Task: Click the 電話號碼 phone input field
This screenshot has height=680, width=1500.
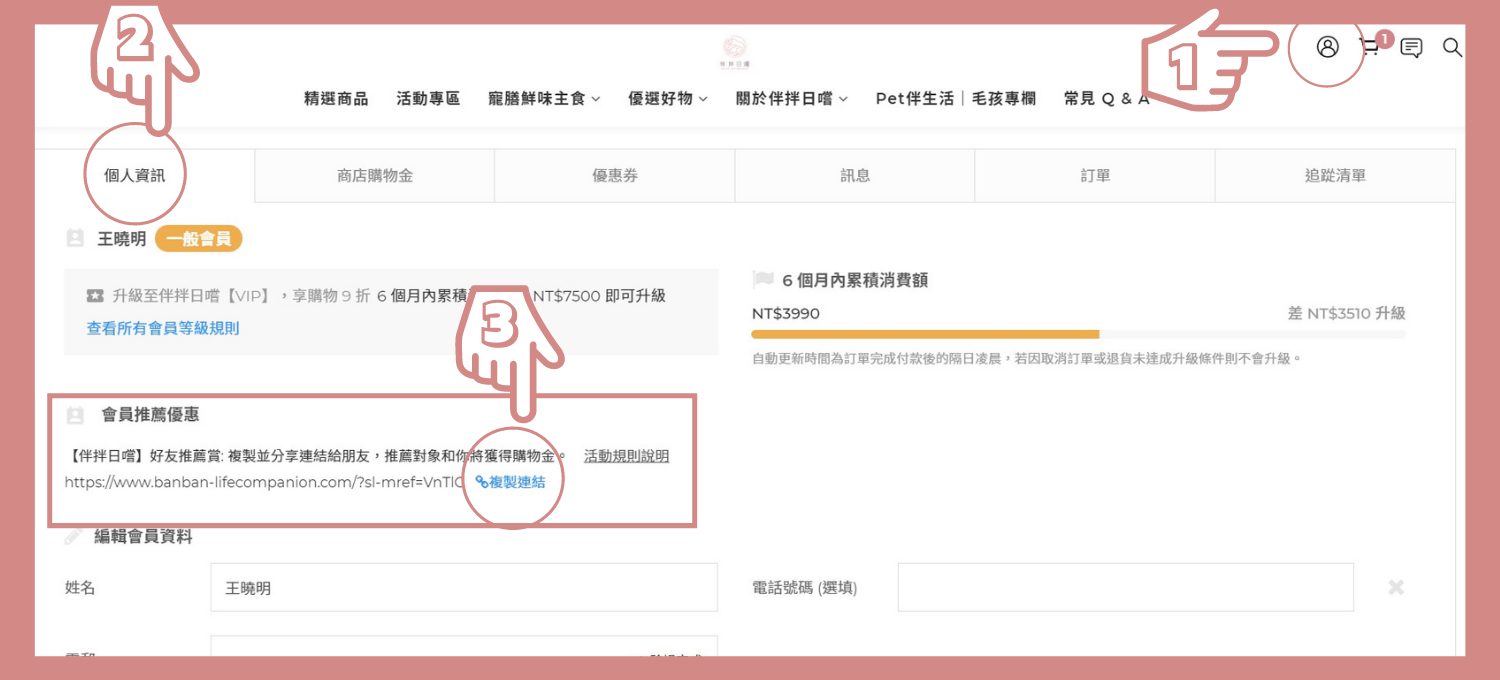Action: 1125,588
